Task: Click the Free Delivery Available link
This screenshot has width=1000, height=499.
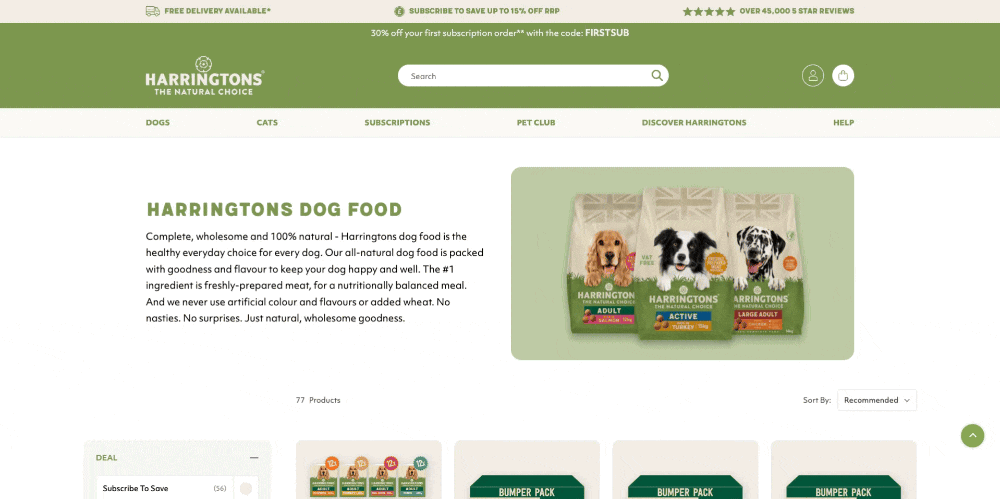Action: pos(217,11)
